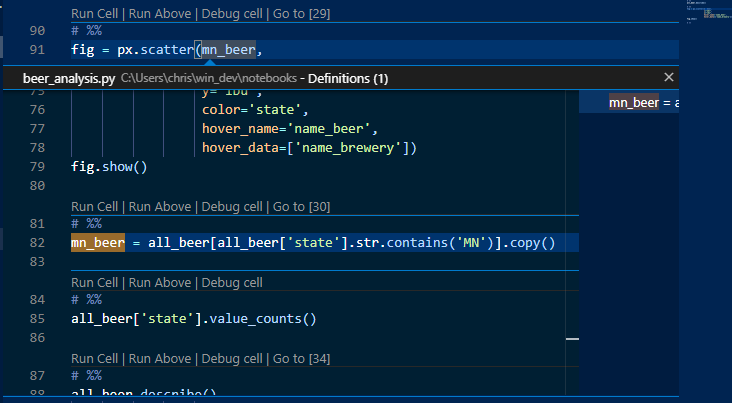The image size is (732, 403).
Task: Click Run Cell above line 84
Action: point(95,283)
